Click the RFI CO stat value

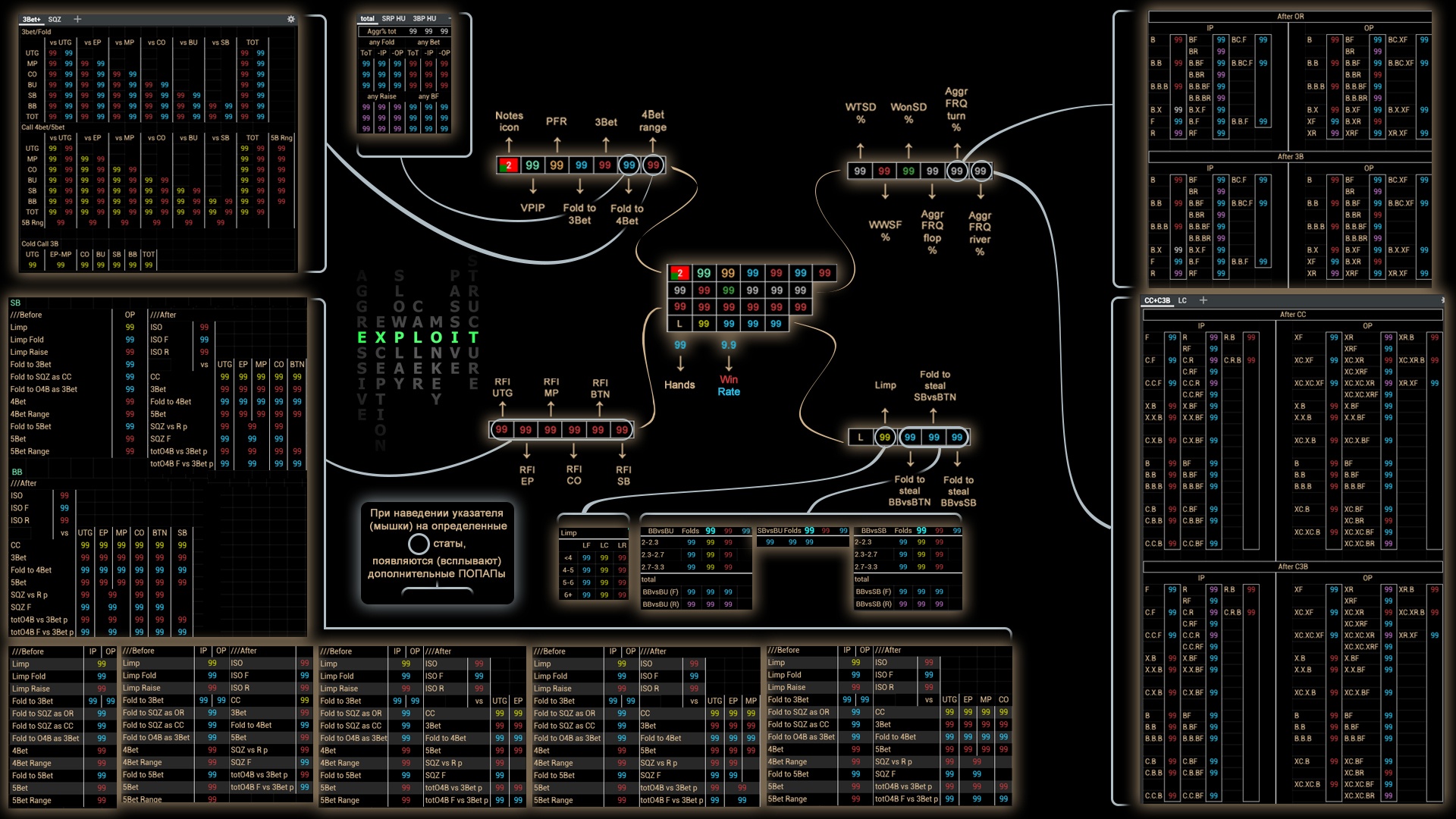574,430
